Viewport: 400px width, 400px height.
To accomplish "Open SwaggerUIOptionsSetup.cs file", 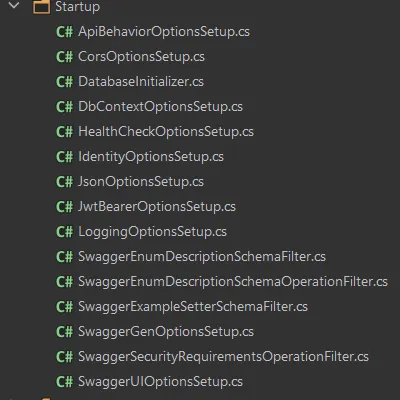I will [x=160, y=382].
